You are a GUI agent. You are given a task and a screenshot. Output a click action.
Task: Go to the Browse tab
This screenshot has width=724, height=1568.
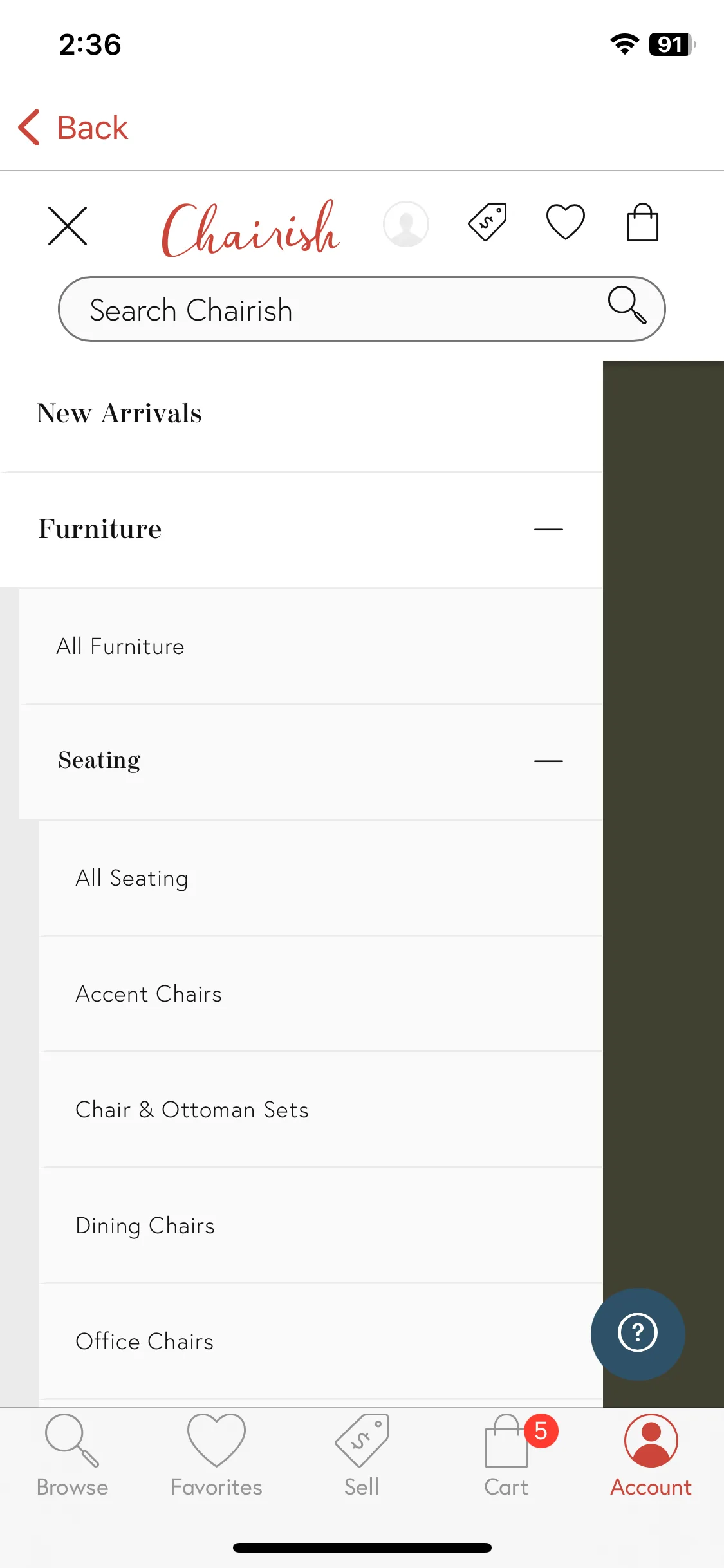[x=72, y=1456]
